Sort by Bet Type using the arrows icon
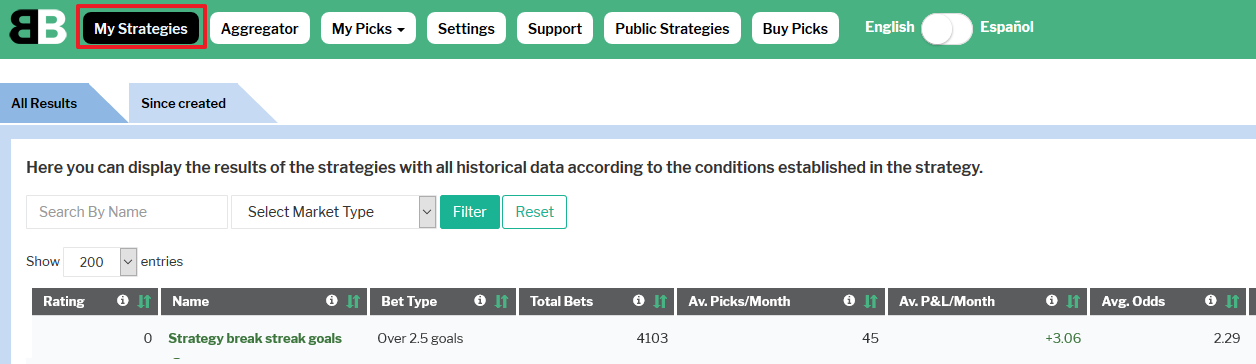This screenshot has height=364, width=1256. coord(502,301)
